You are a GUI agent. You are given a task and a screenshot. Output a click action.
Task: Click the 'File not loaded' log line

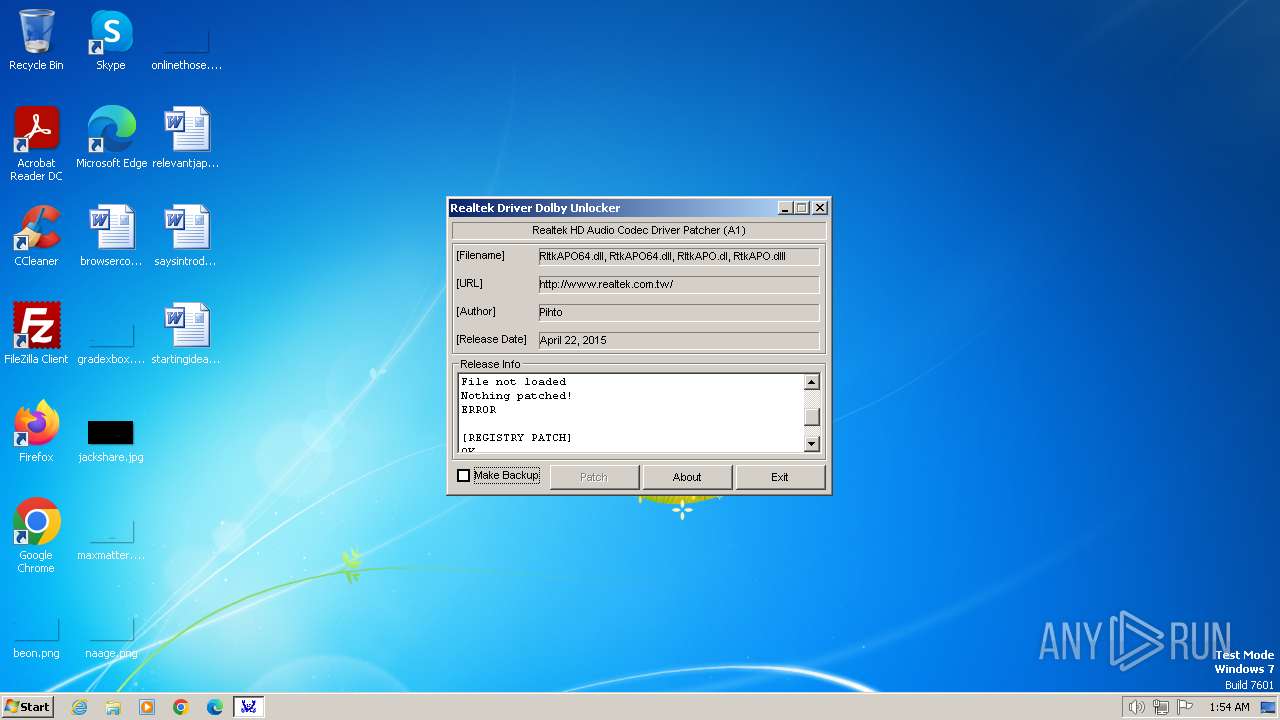pyautogui.click(x=514, y=382)
